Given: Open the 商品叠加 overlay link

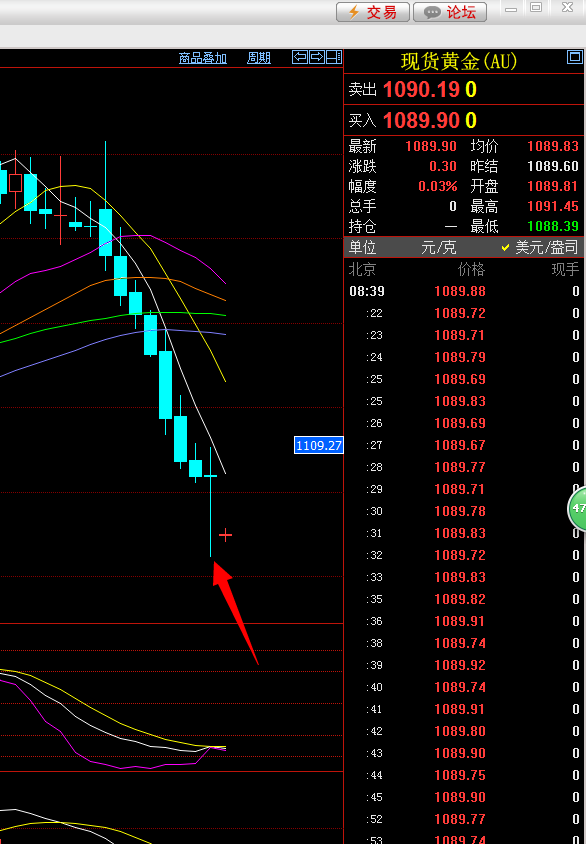Looking at the screenshot, I should (x=203, y=58).
